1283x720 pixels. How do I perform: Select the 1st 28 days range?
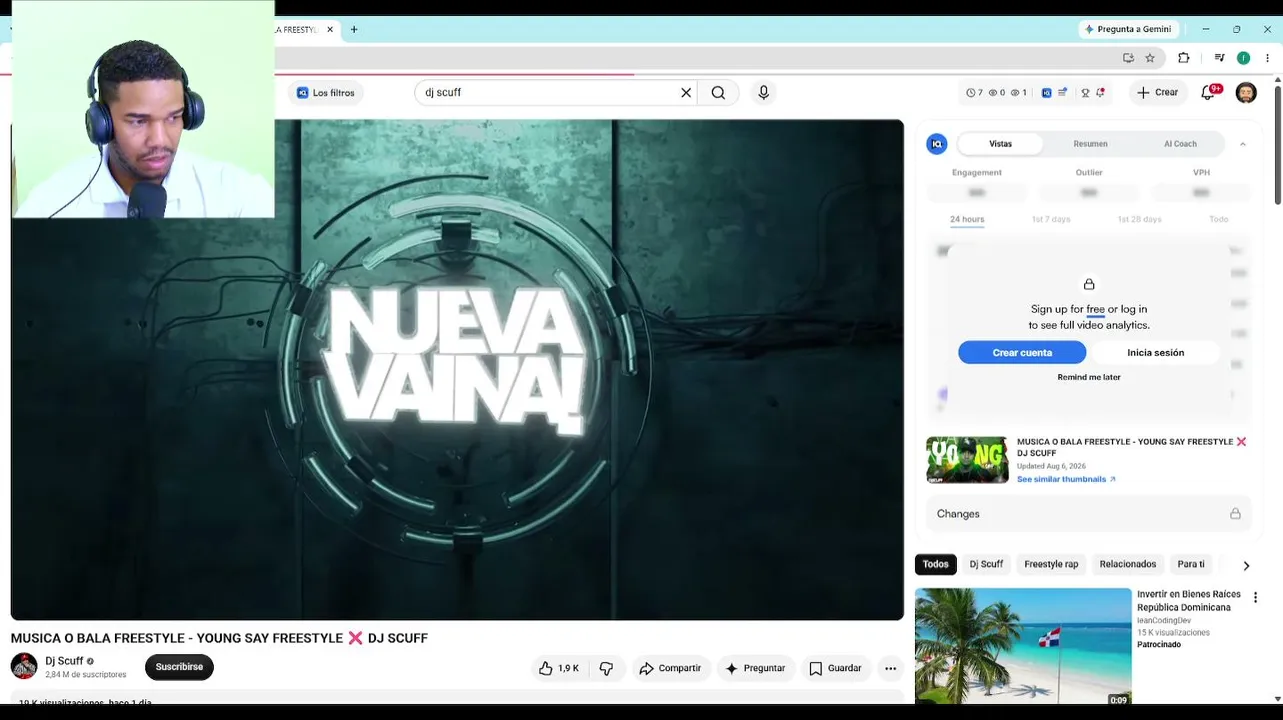pyautogui.click(x=1139, y=219)
